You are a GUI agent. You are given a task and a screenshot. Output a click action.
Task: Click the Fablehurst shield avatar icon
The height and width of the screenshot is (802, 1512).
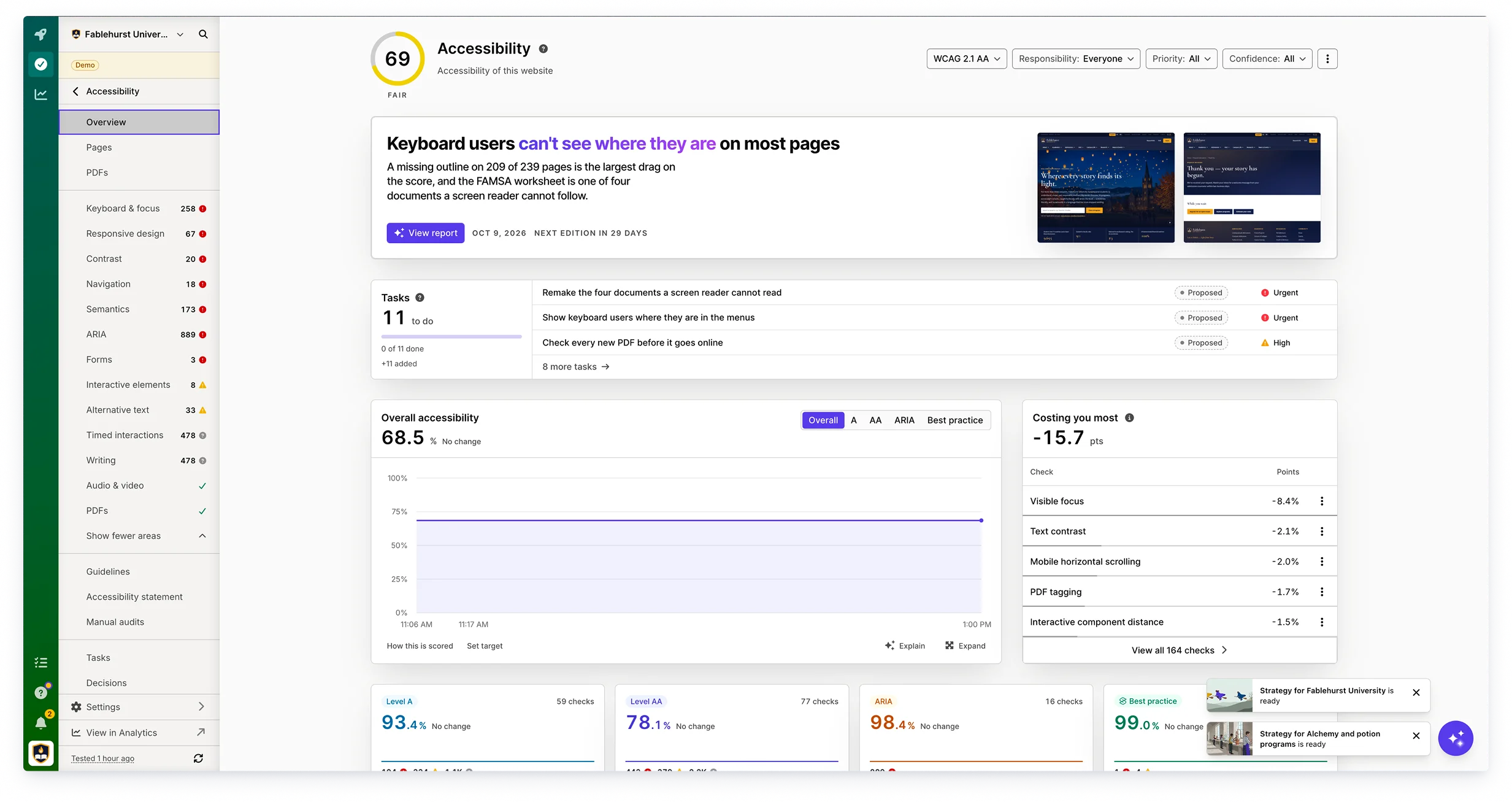tap(40, 753)
